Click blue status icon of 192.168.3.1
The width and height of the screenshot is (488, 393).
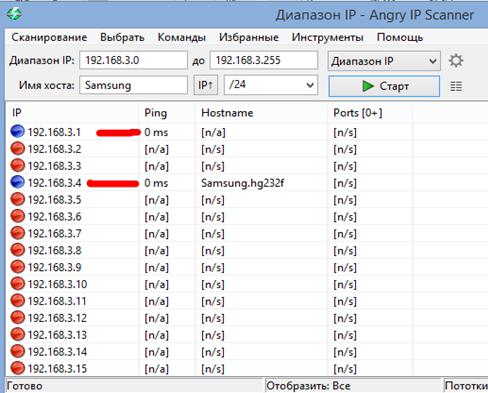click(x=17, y=131)
